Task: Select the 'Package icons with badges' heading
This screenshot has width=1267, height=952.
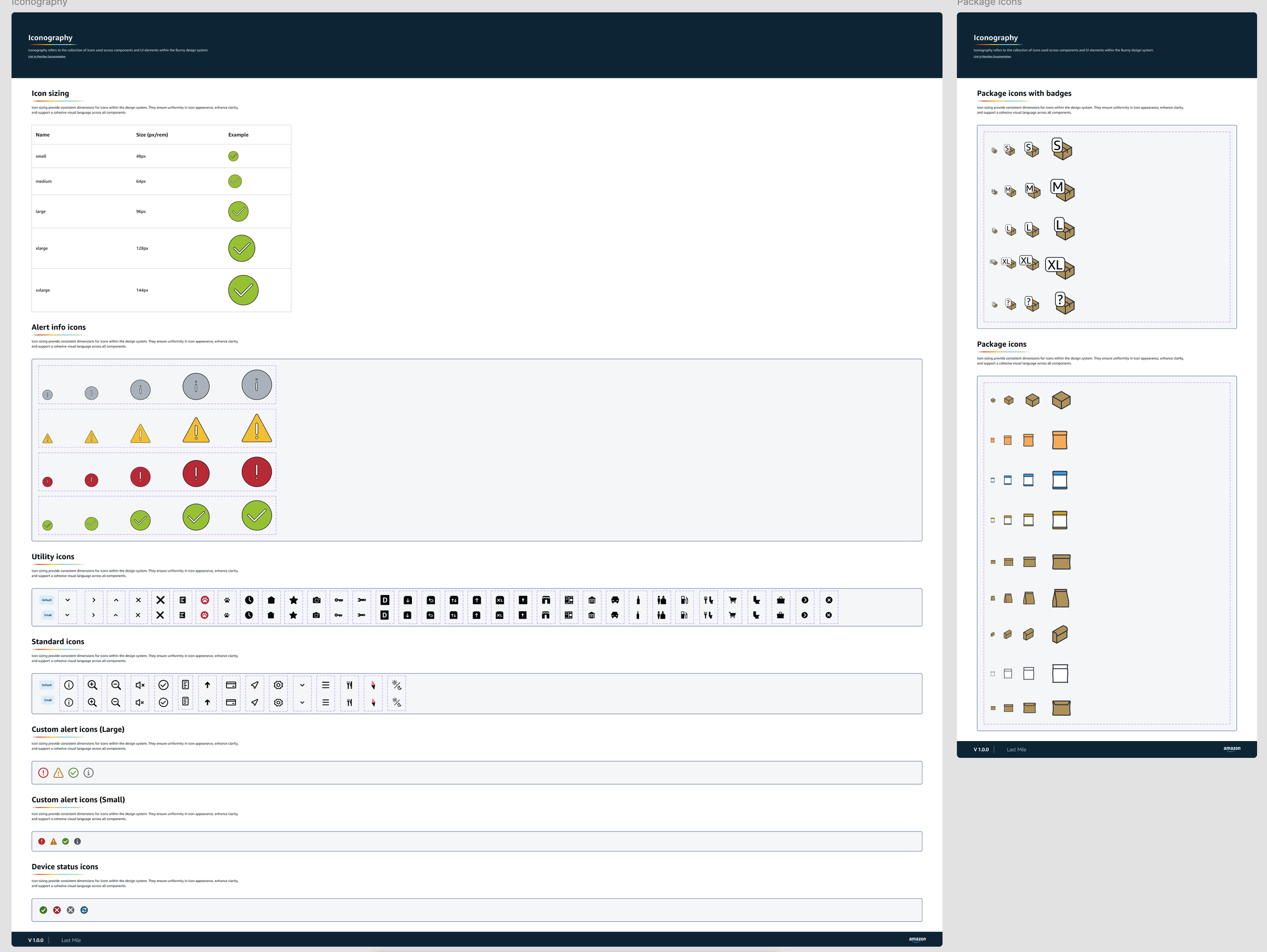Action: (1024, 93)
